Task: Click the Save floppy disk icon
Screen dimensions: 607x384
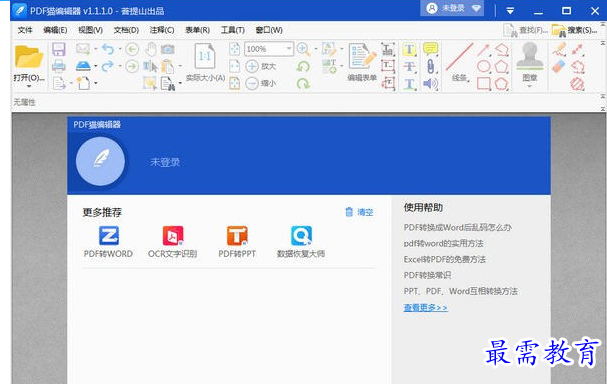Action: (x=59, y=50)
